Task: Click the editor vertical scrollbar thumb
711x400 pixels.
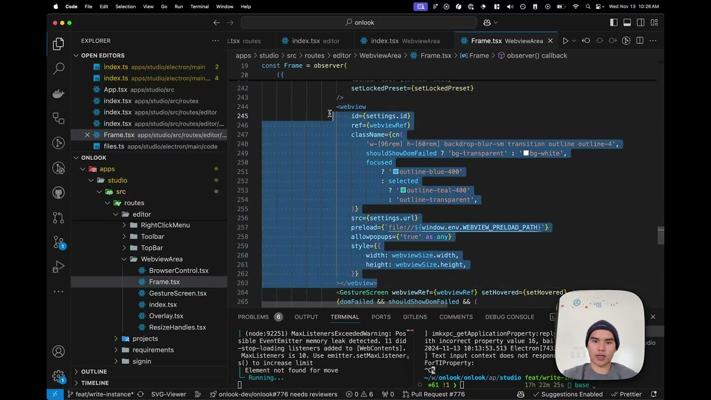Action: [661, 235]
